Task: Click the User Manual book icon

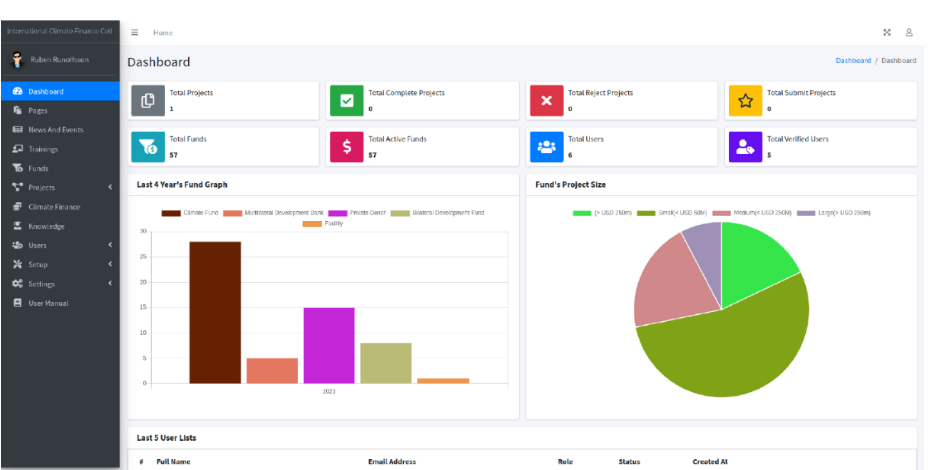Action: coord(17,303)
